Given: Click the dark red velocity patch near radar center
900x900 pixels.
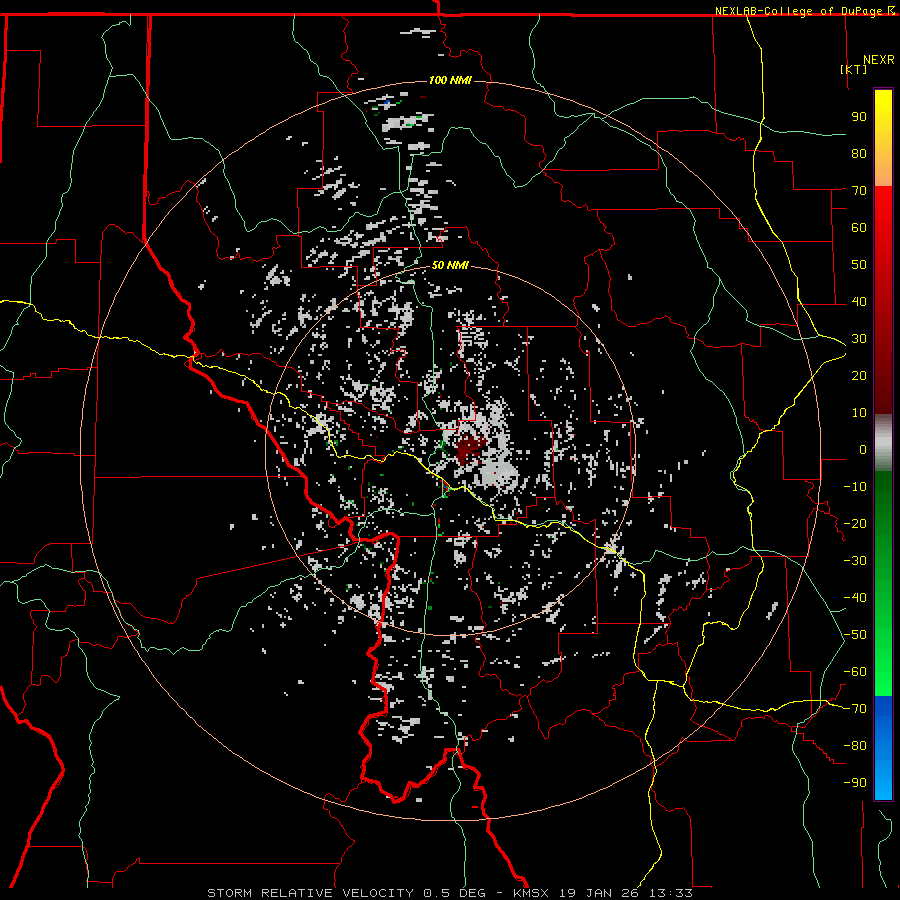Looking at the screenshot, I should coord(469,449).
